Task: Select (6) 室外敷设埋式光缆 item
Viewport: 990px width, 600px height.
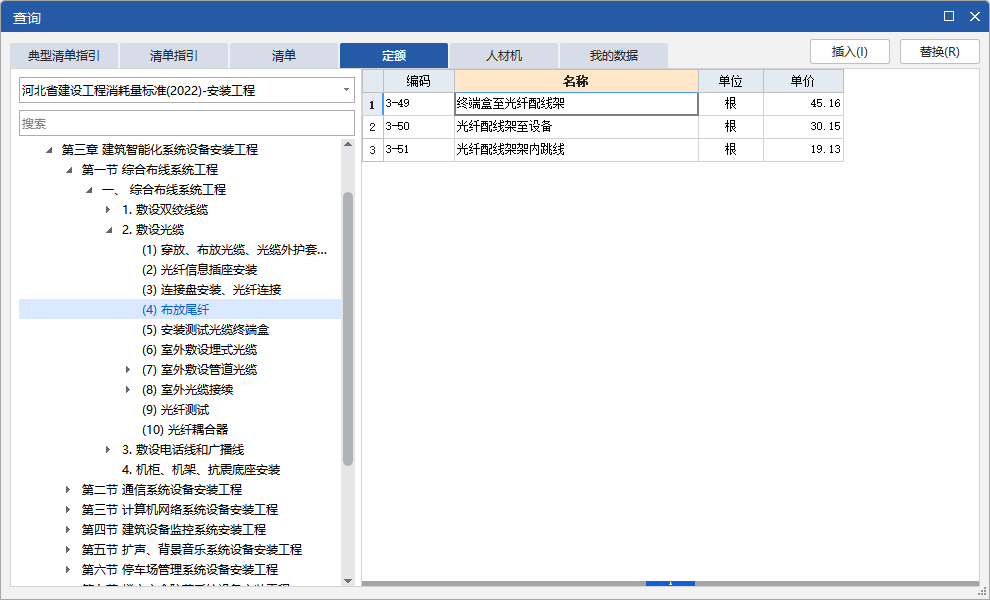Action: coord(200,350)
